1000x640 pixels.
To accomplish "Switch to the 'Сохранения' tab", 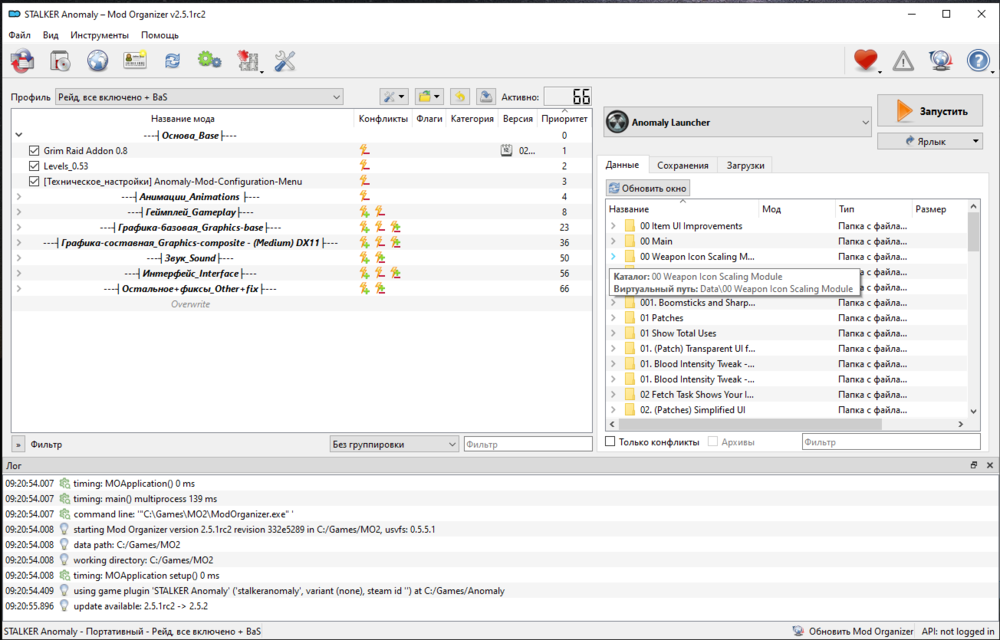I will tap(683, 165).
